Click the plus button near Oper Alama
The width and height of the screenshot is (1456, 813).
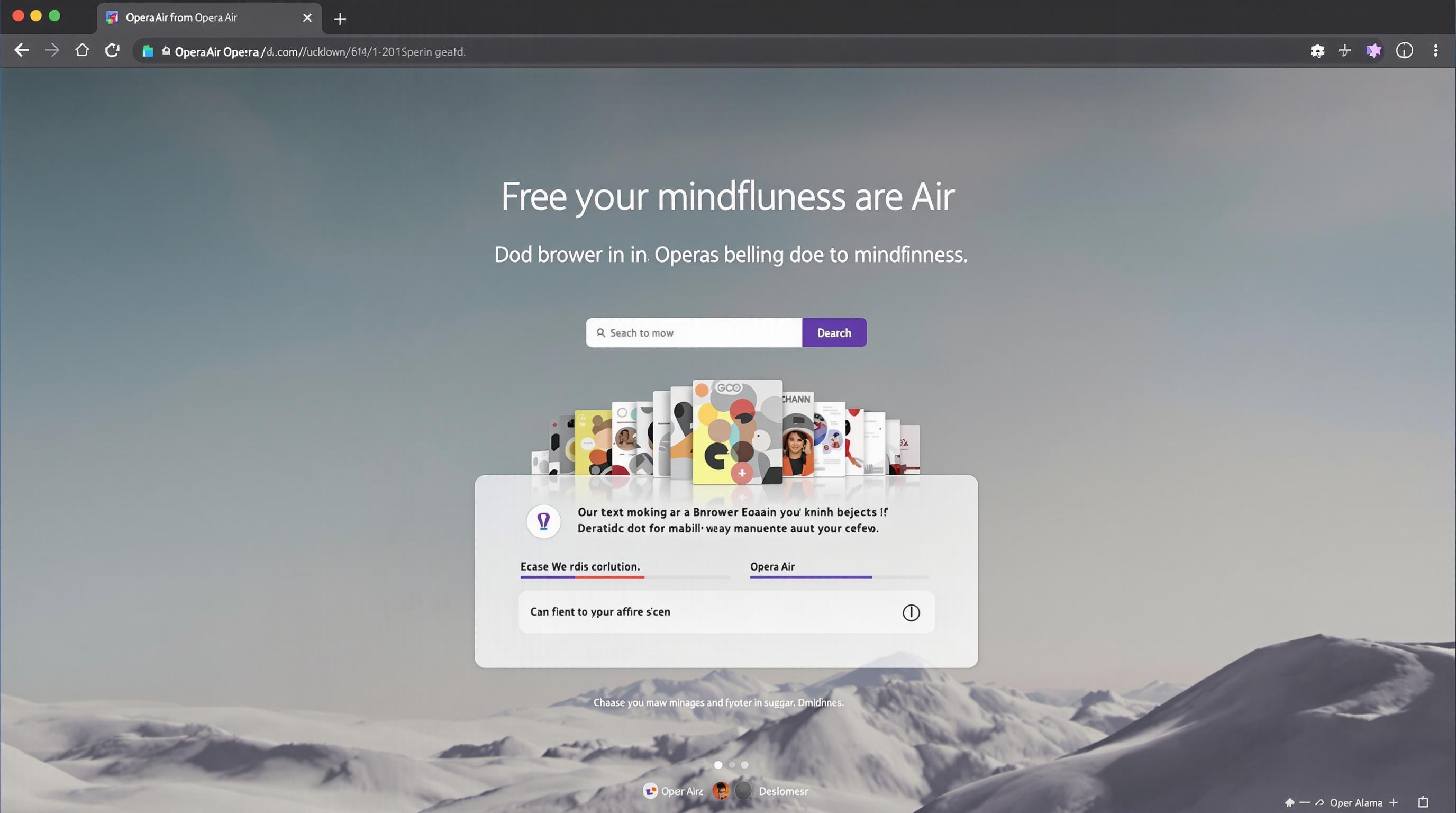1393,802
